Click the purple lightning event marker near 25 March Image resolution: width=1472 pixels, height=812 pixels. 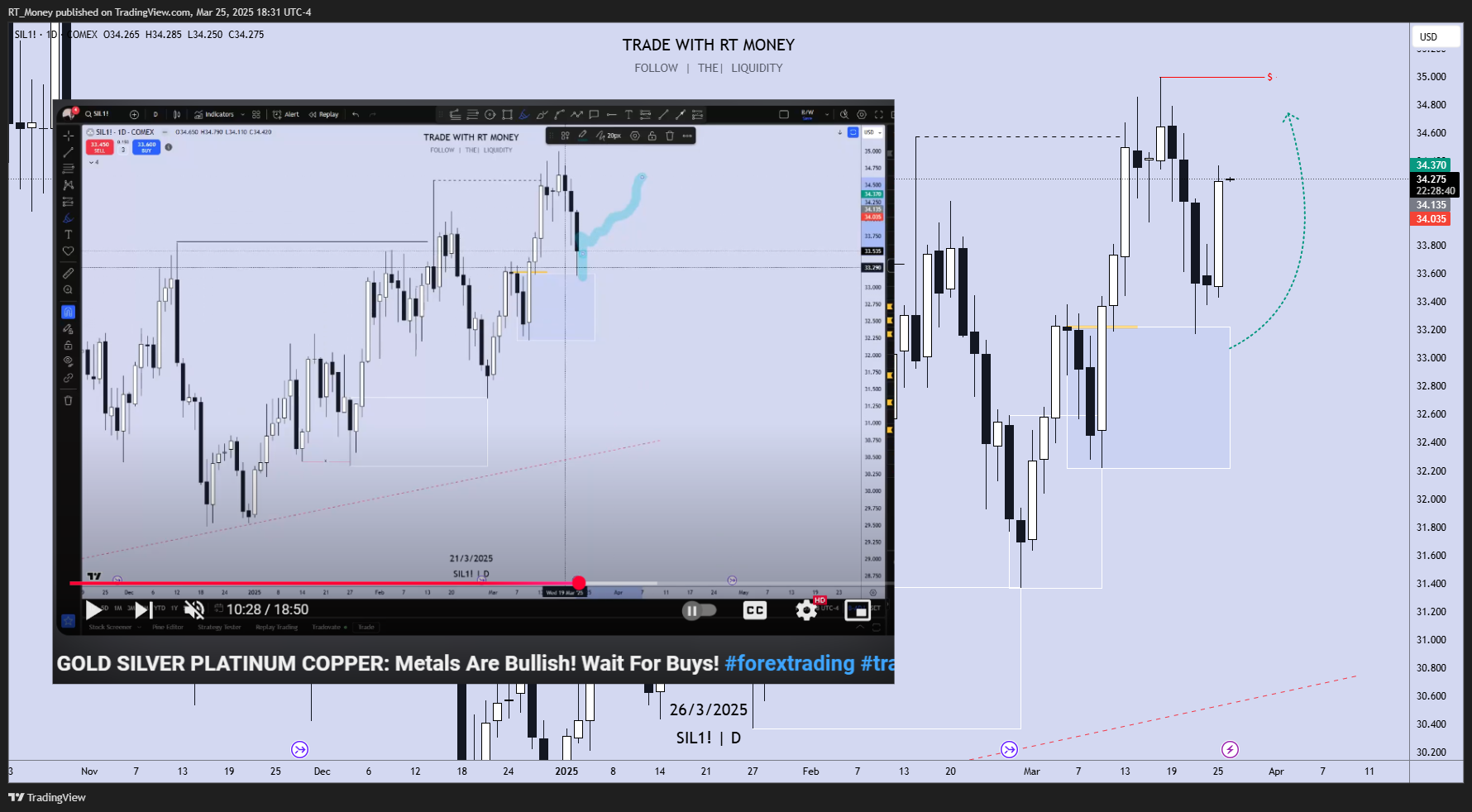1230,749
